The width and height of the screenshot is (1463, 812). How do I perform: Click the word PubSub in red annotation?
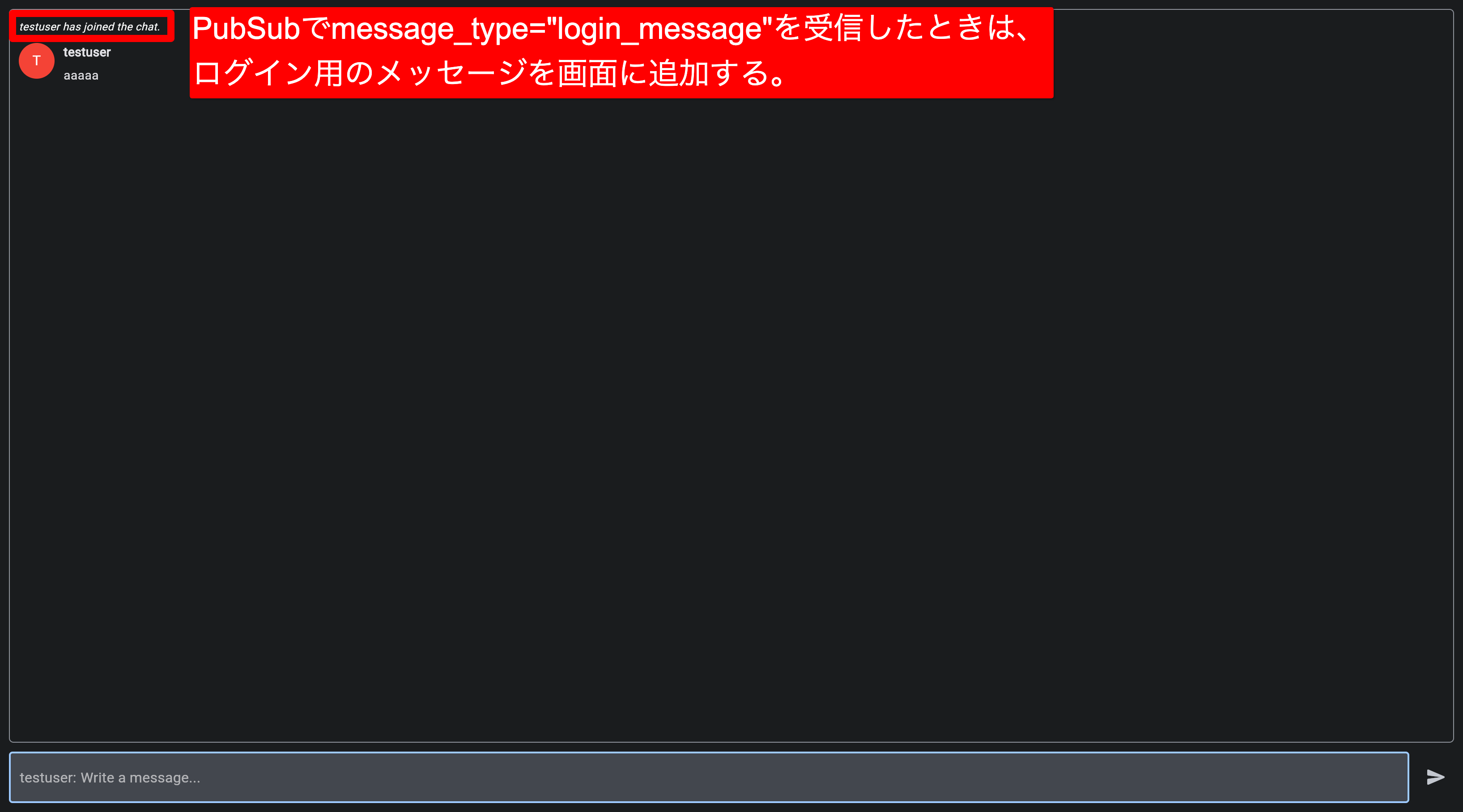pos(246,28)
